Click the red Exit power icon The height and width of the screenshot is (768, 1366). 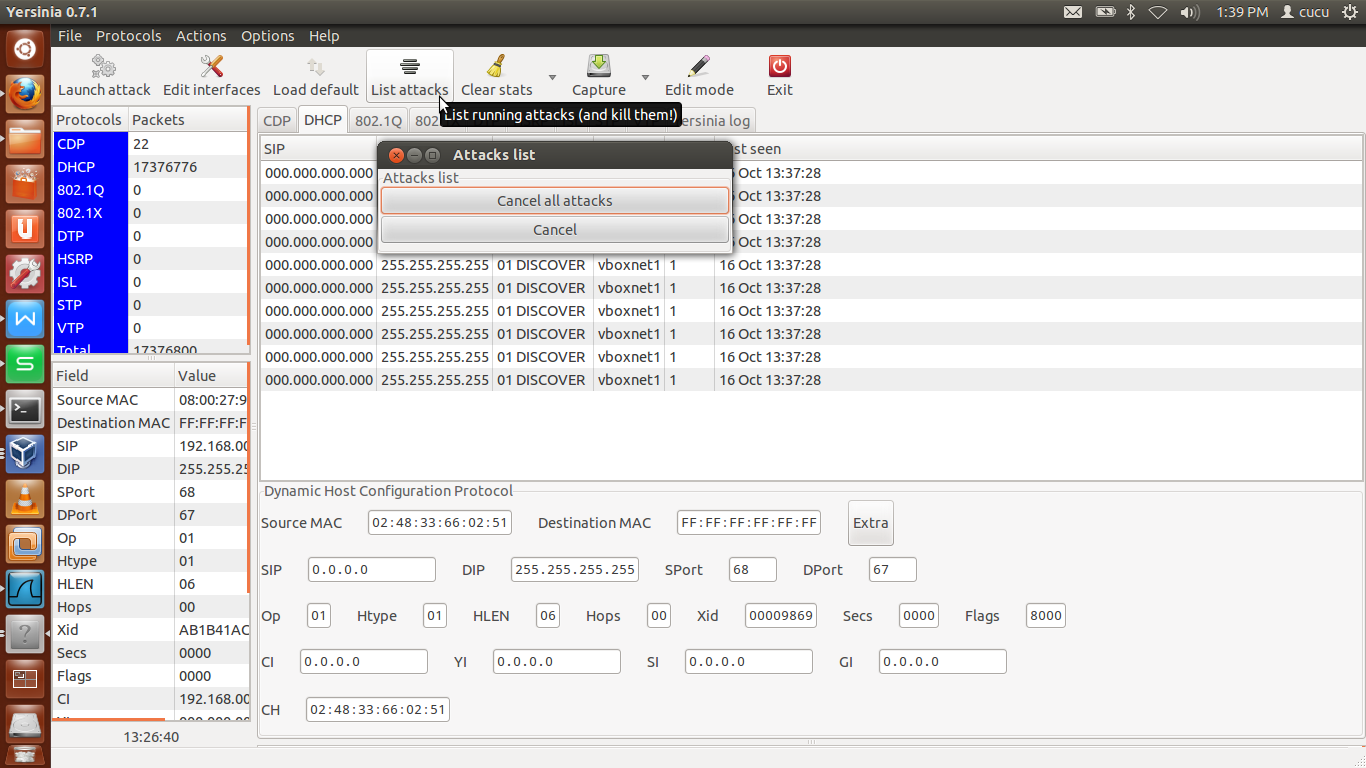tap(780, 66)
